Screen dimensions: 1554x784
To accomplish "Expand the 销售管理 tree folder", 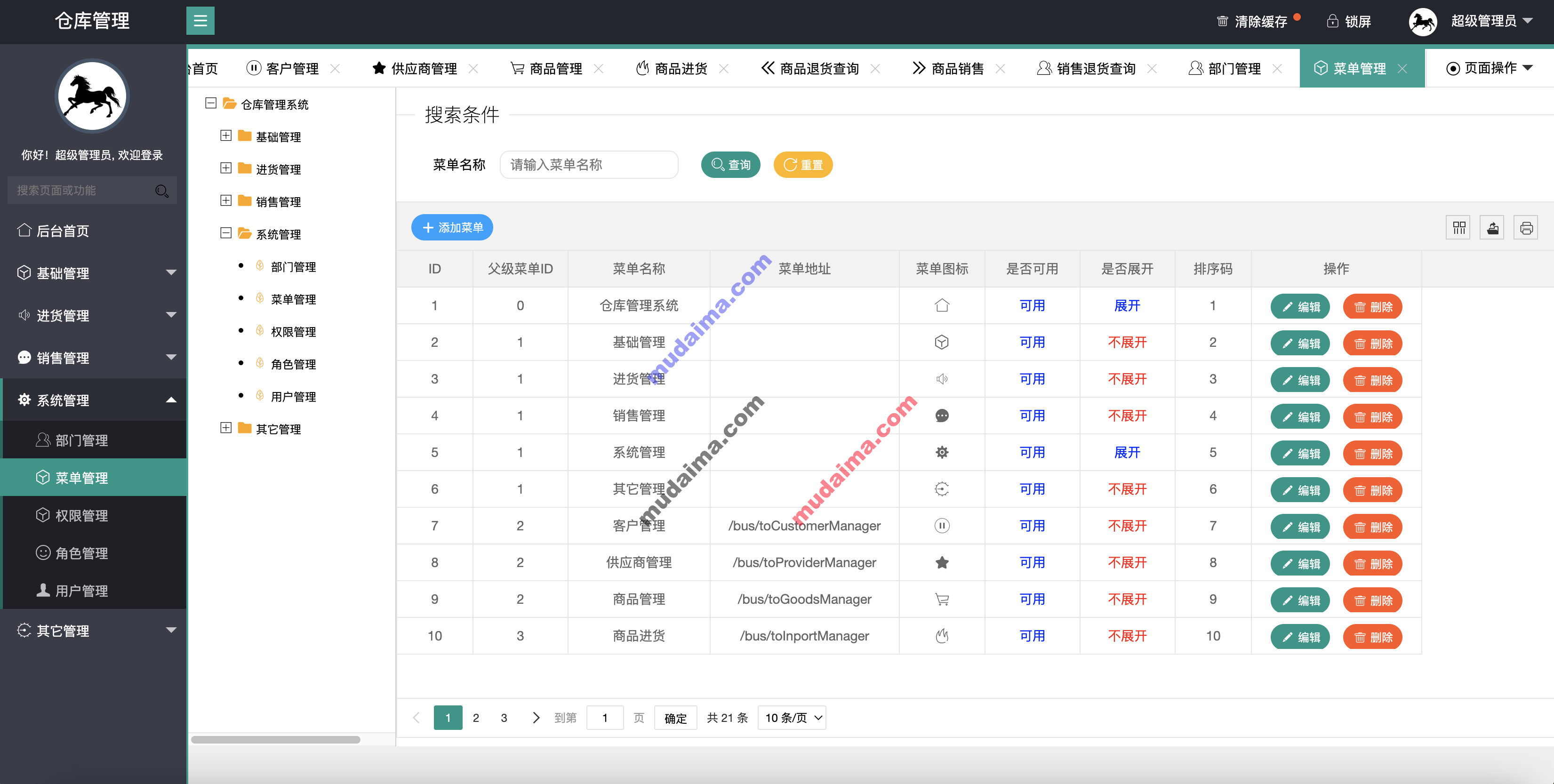I will tap(225, 201).
